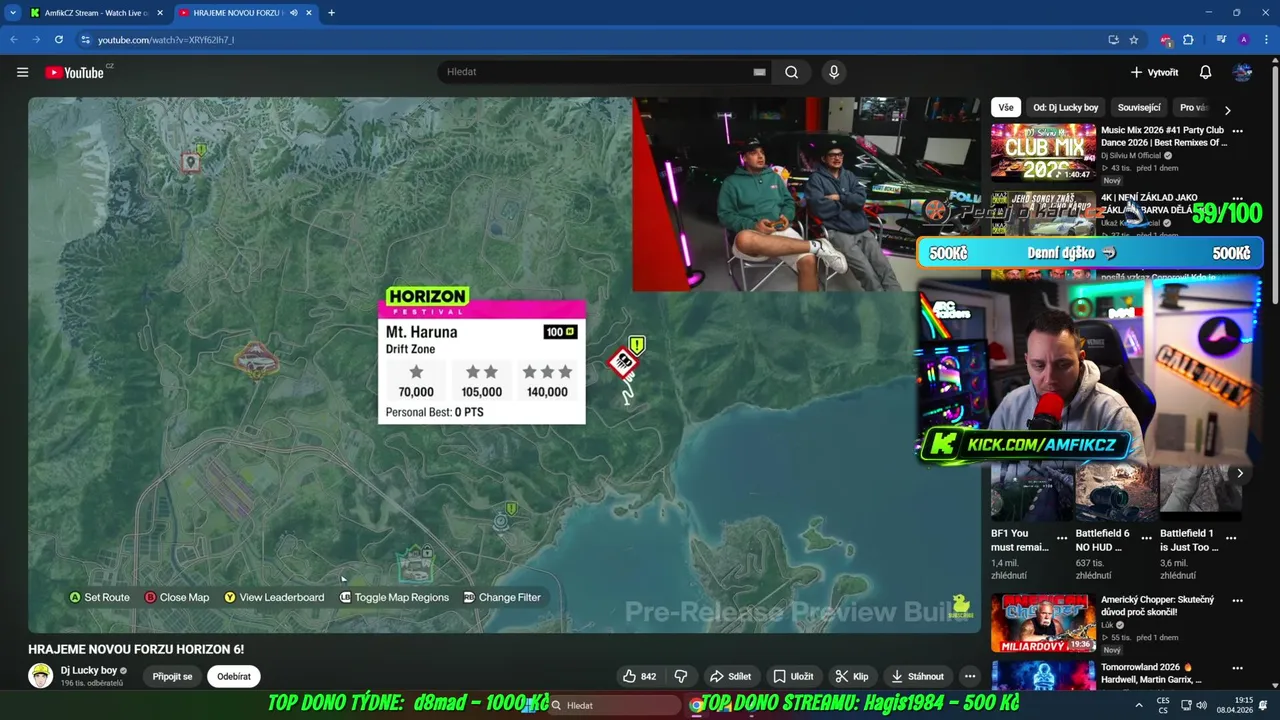Subscribe using the Odebírat button
This screenshot has width=1280, height=720.
coord(234,676)
